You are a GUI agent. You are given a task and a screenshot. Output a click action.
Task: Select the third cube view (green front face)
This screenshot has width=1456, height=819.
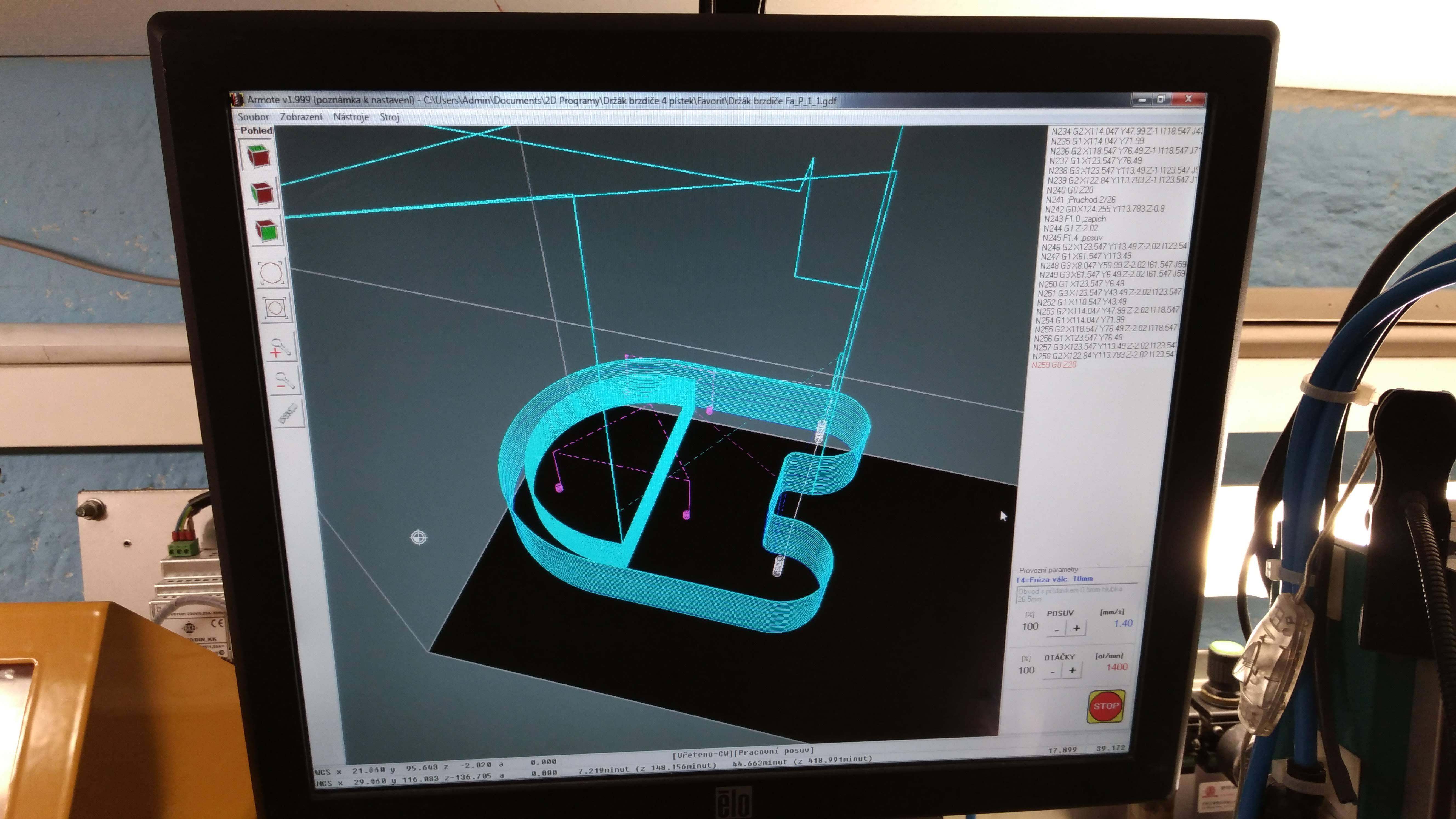click(266, 231)
